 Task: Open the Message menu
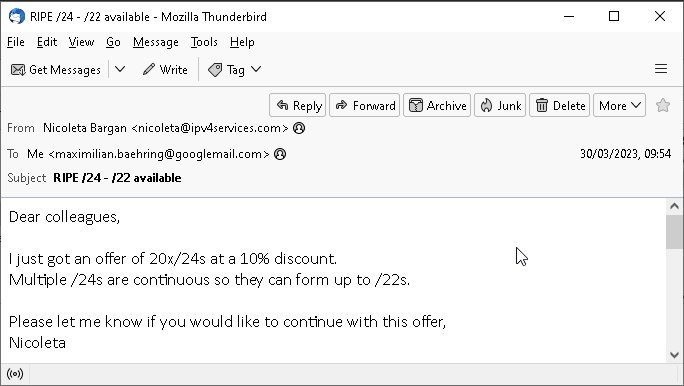pyautogui.click(x=156, y=42)
